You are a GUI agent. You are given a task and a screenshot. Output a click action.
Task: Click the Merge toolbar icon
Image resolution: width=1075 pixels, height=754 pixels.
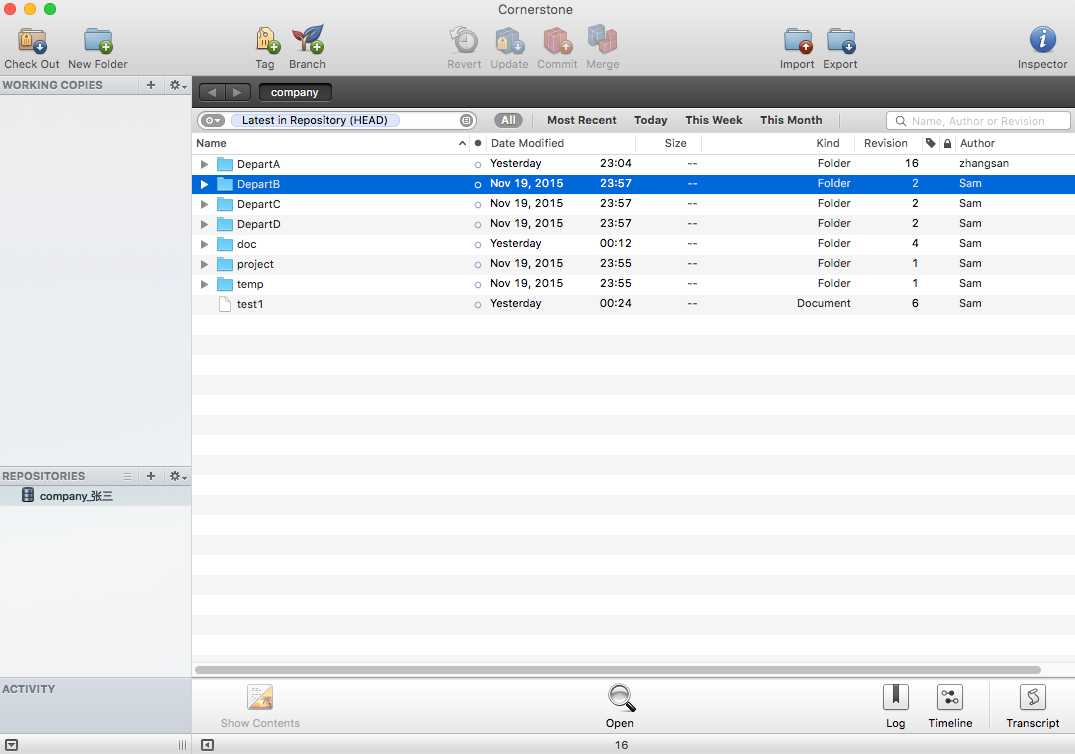(x=603, y=40)
